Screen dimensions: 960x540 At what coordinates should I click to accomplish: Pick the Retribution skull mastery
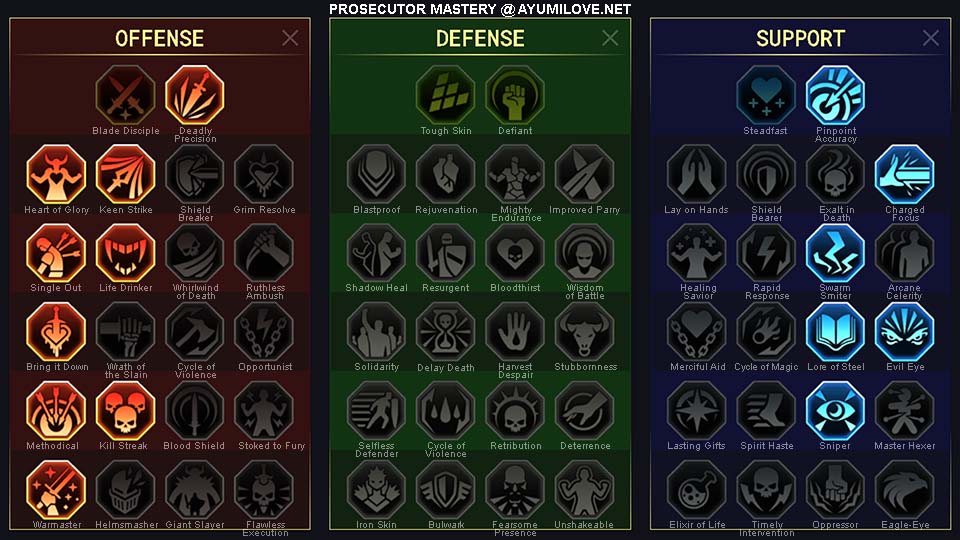(x=515, y=411)
